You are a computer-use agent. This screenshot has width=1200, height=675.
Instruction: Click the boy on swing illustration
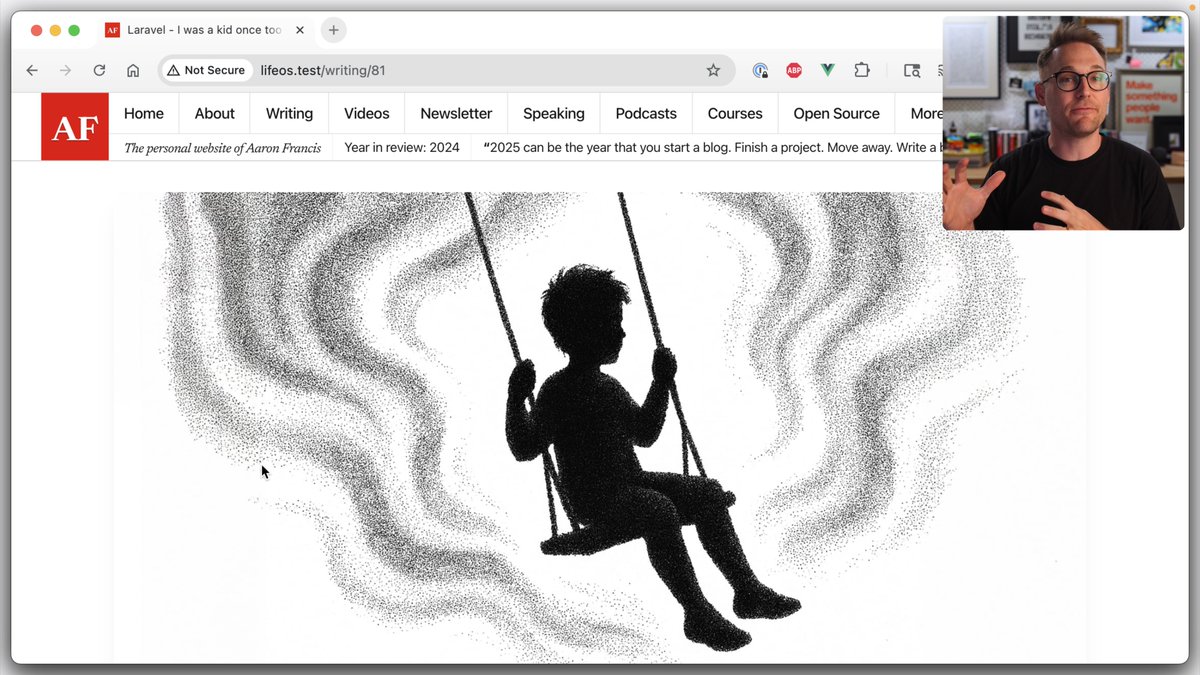(x=600, y=427)
